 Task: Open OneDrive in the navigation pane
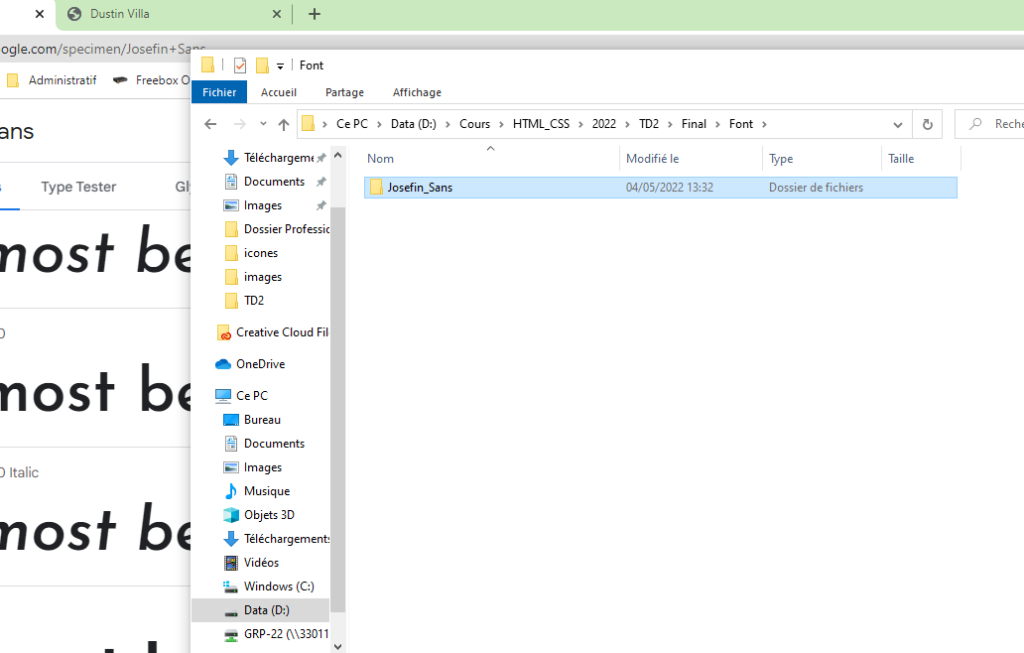tap(259, 364)
